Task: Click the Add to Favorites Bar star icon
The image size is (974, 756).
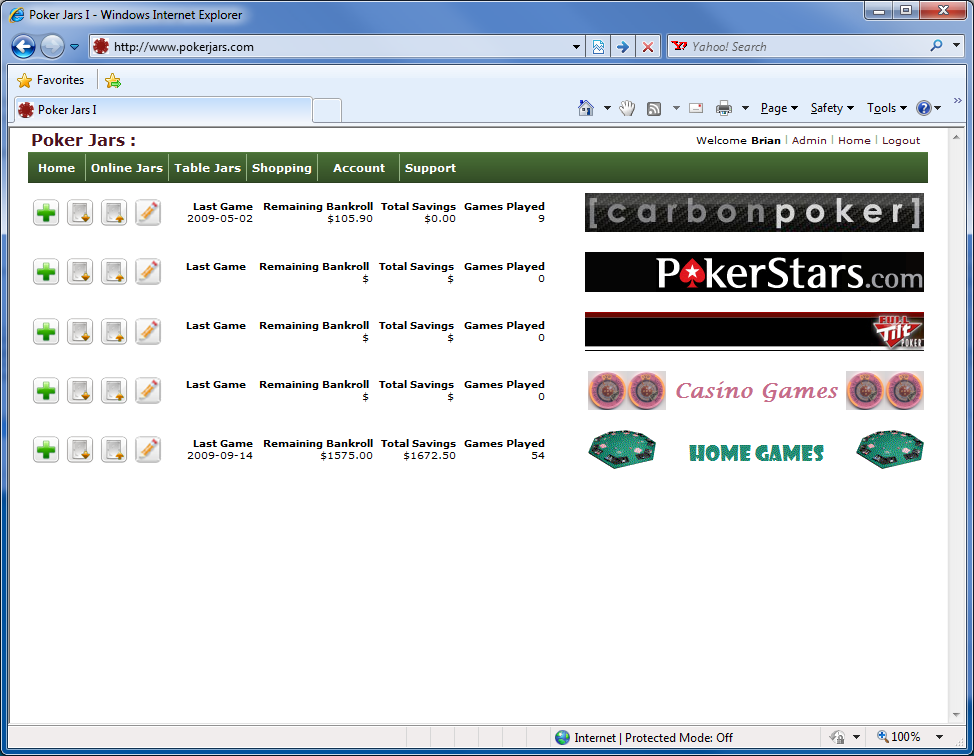Action: click(113, 80)
